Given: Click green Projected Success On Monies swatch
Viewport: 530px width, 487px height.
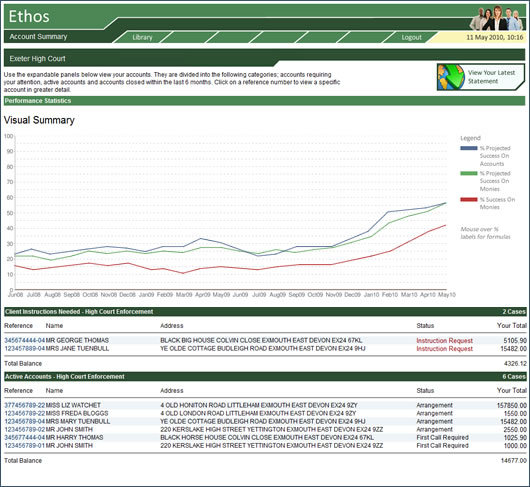Looking at the screenshot, I should pos(469,173).
